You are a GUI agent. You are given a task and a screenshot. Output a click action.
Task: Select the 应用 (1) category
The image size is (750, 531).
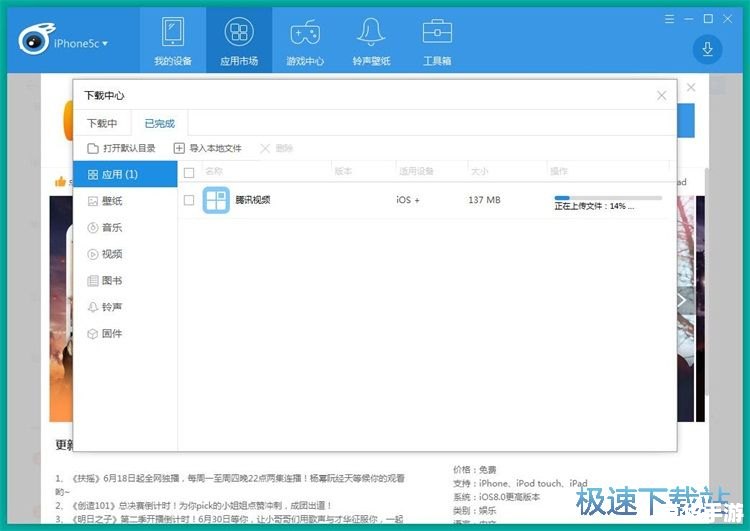[x=125, y=174]
